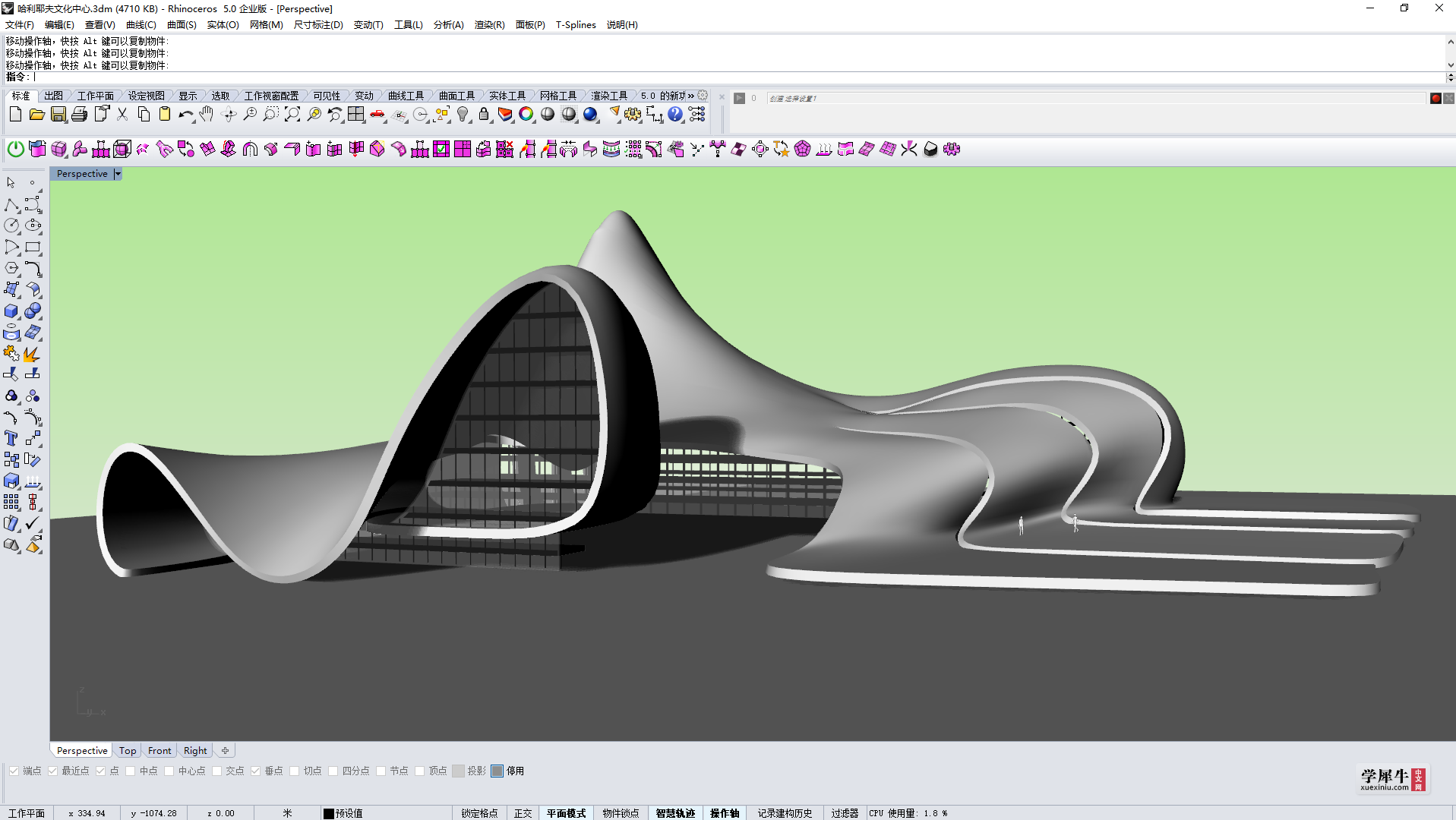1456x820 pixels.
Task: Select the Rectangle tool in left sidebar
Action: pos(33,247)
